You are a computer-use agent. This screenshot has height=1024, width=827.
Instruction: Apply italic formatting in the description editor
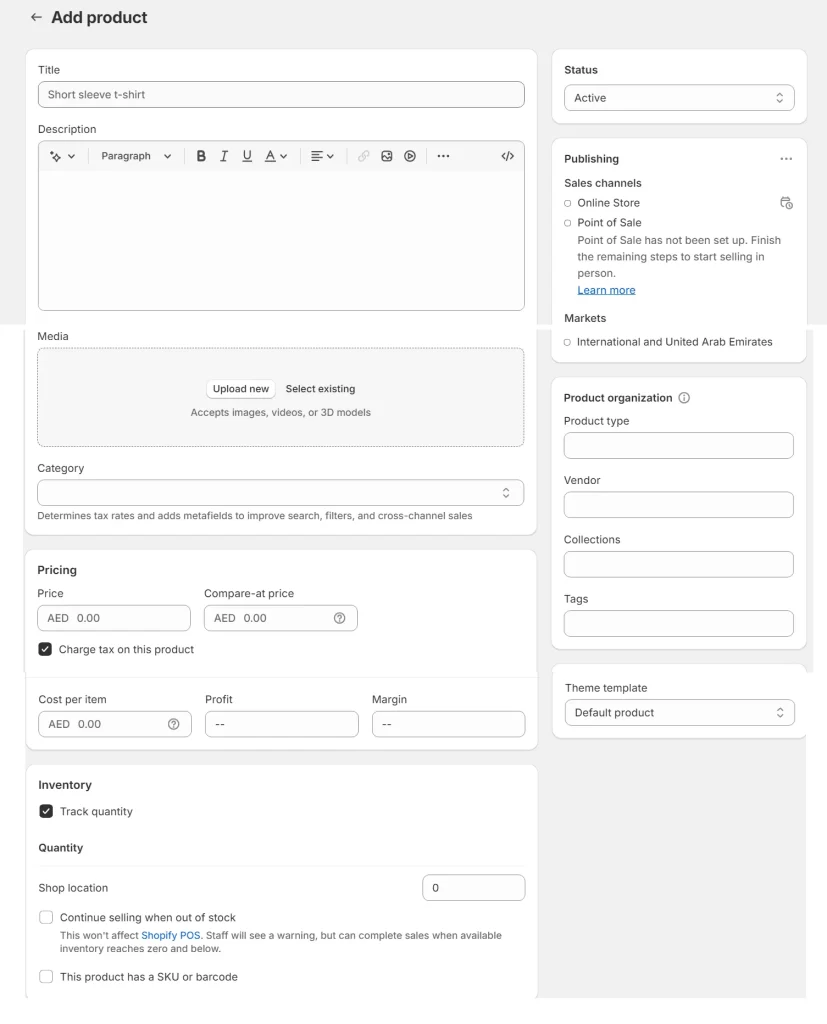(x=224, y=156)
